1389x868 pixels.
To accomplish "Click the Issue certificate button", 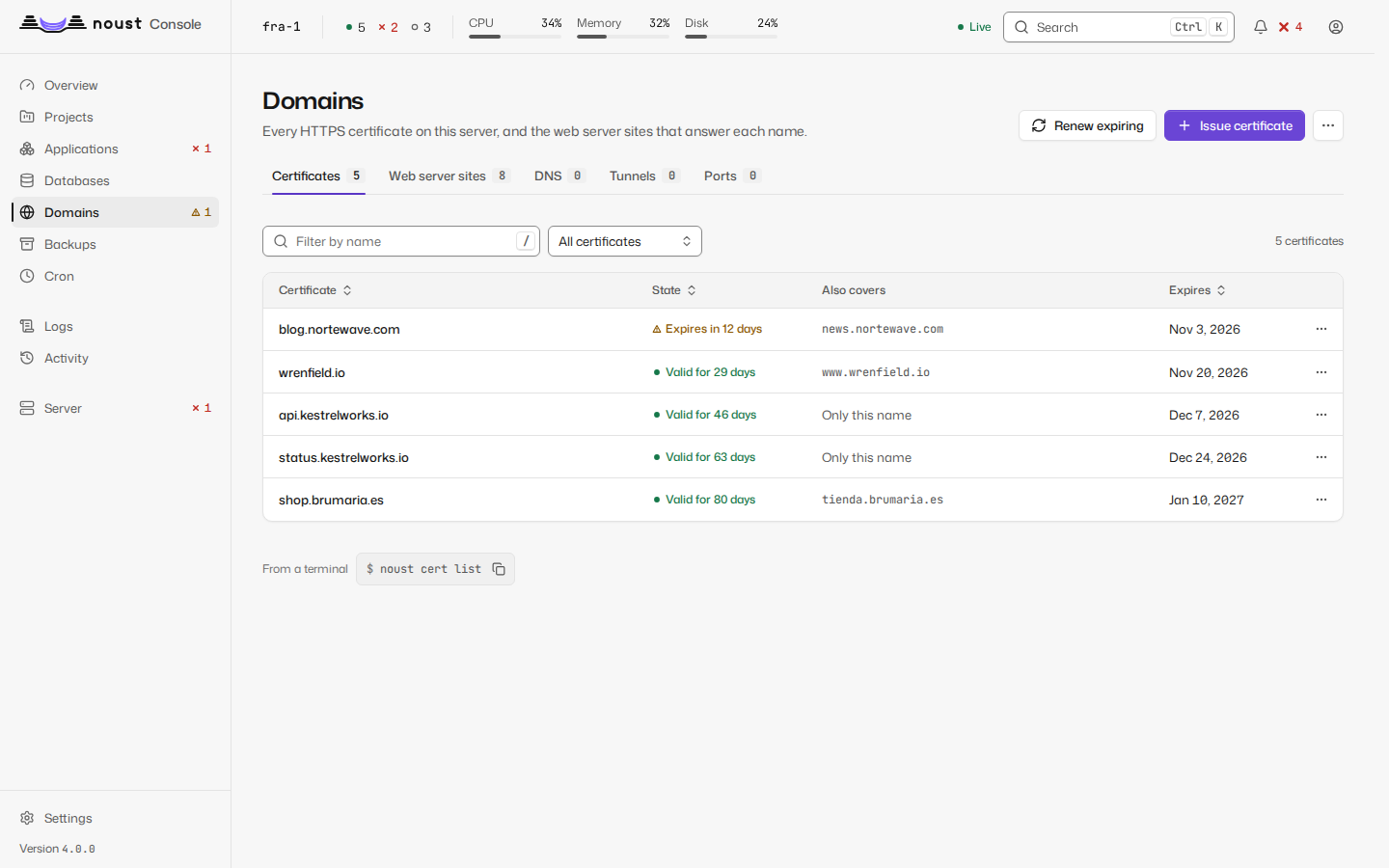I will 1235,125.
